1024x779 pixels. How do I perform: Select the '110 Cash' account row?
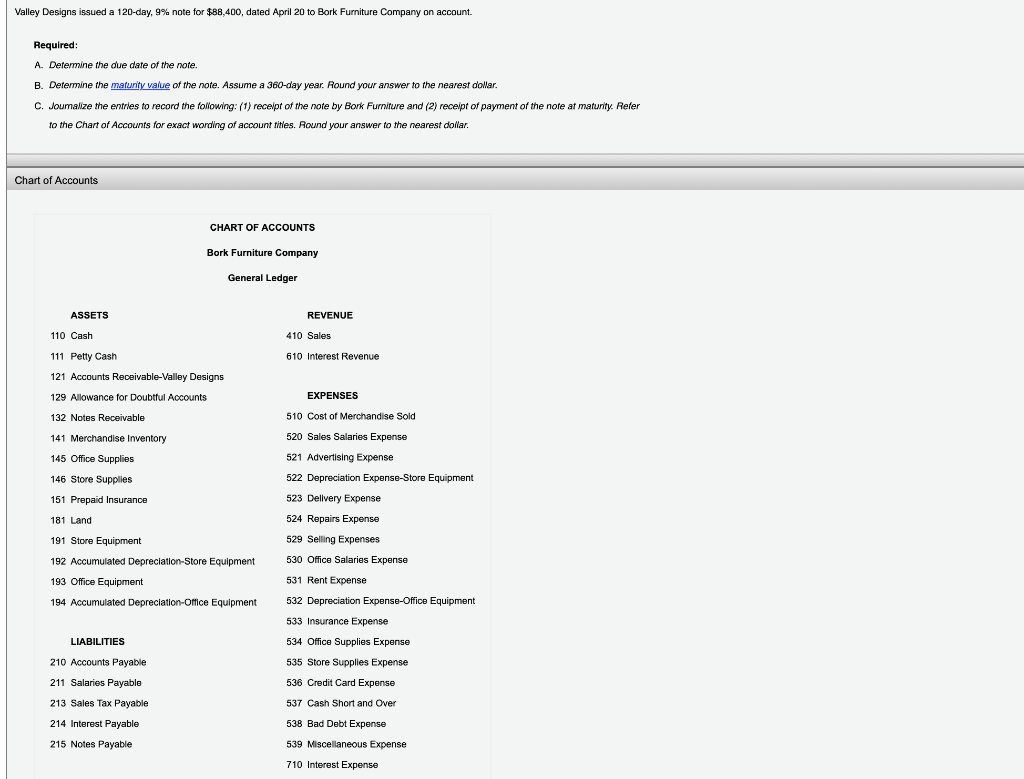(71, 336)
